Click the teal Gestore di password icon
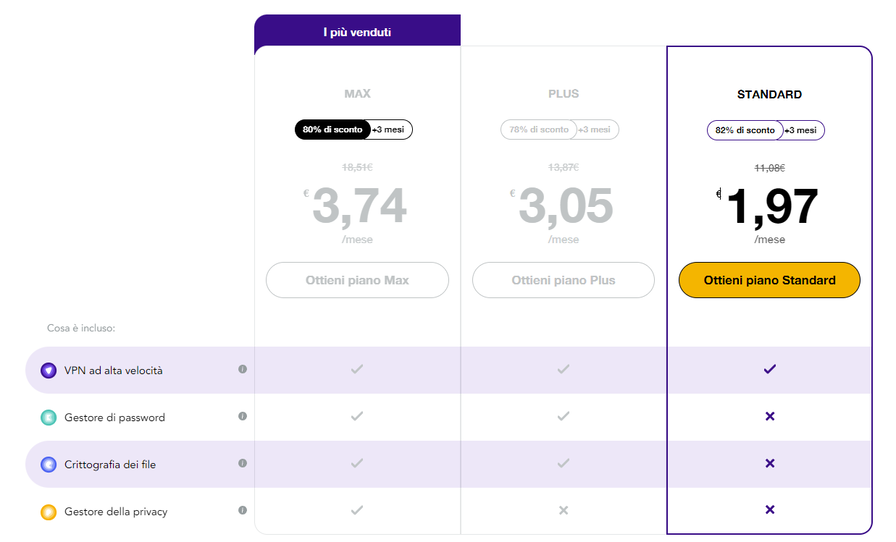The height and width of the screenshot is (542, 896). (x=49, y=417)
